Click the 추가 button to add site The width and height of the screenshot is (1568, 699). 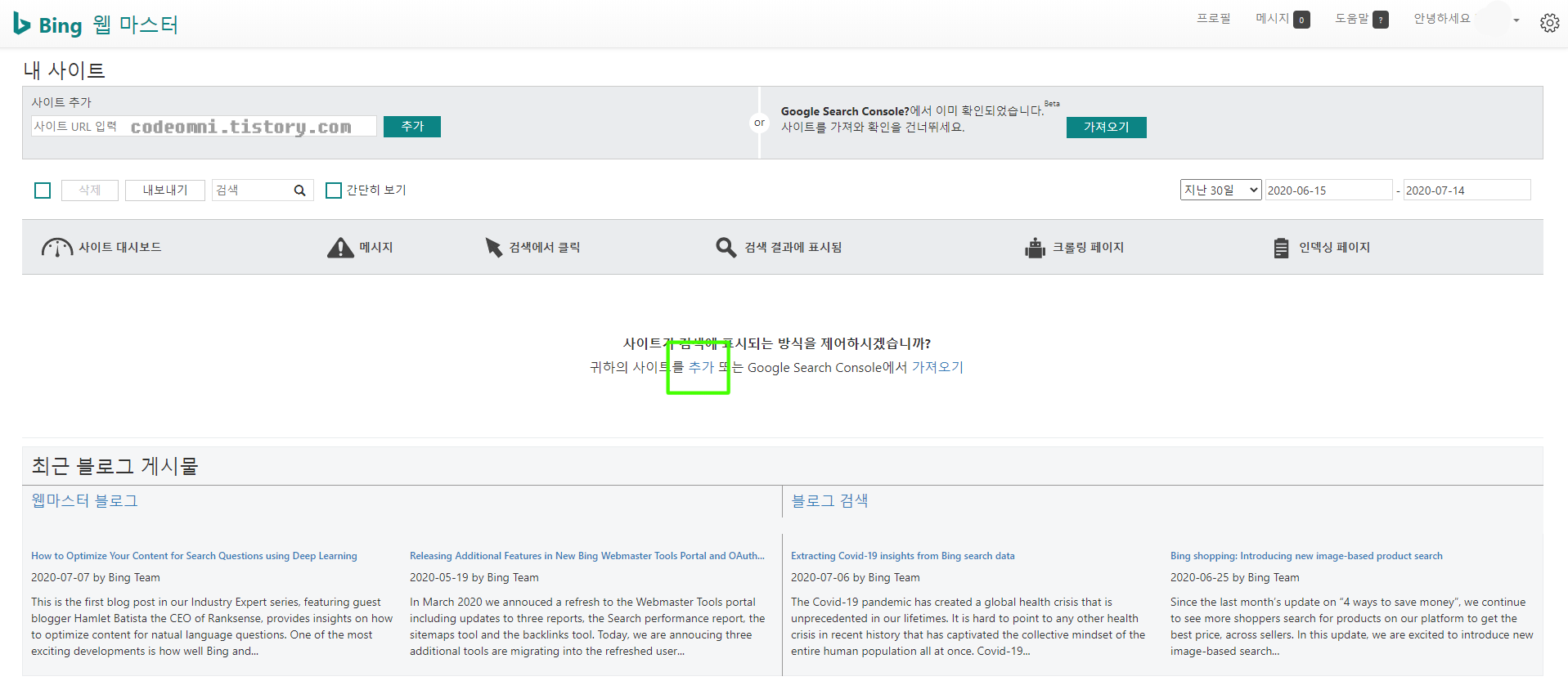(x=412, y=127)
